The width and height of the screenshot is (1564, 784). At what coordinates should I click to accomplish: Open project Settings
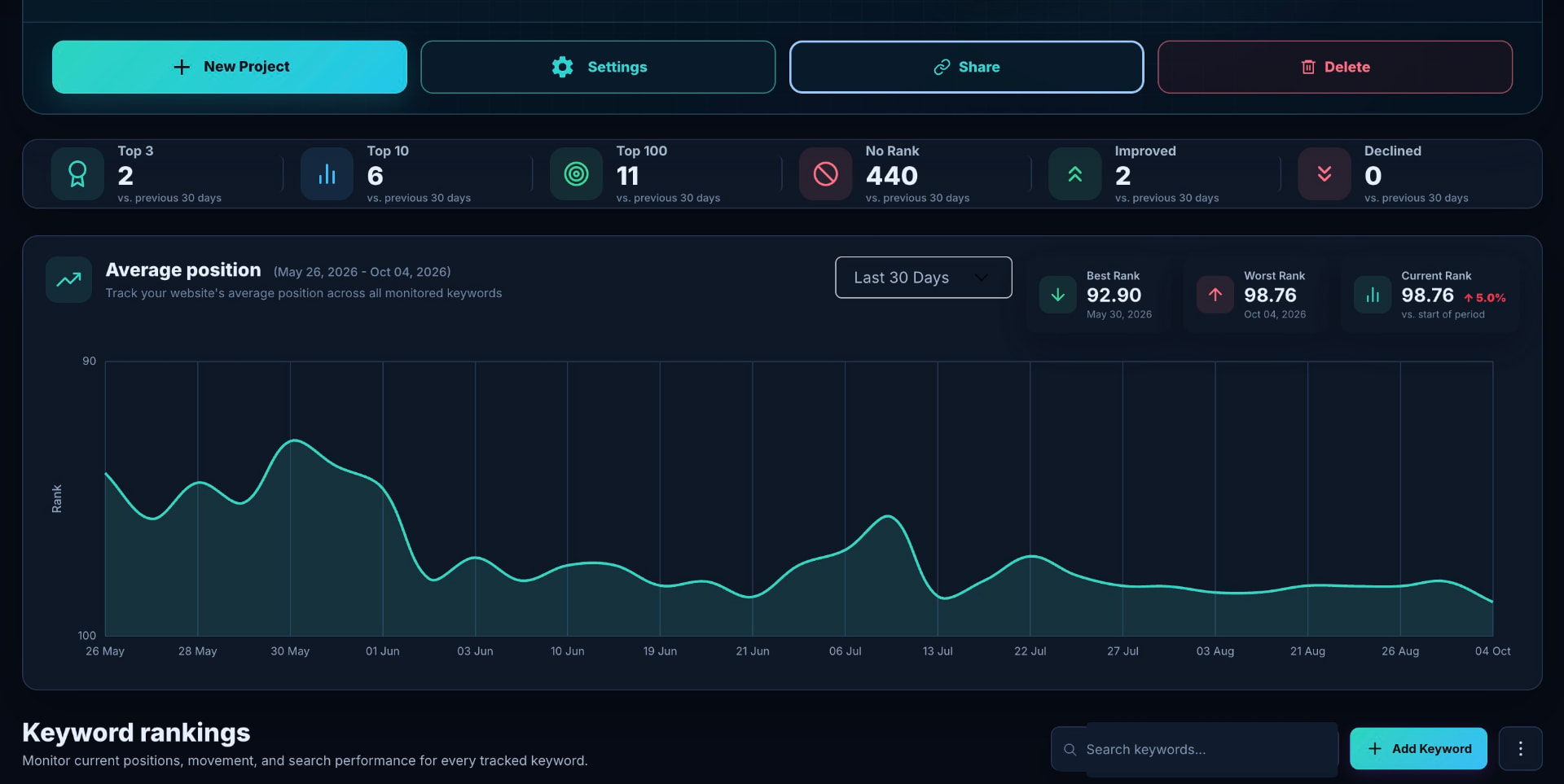coord(598,67)
